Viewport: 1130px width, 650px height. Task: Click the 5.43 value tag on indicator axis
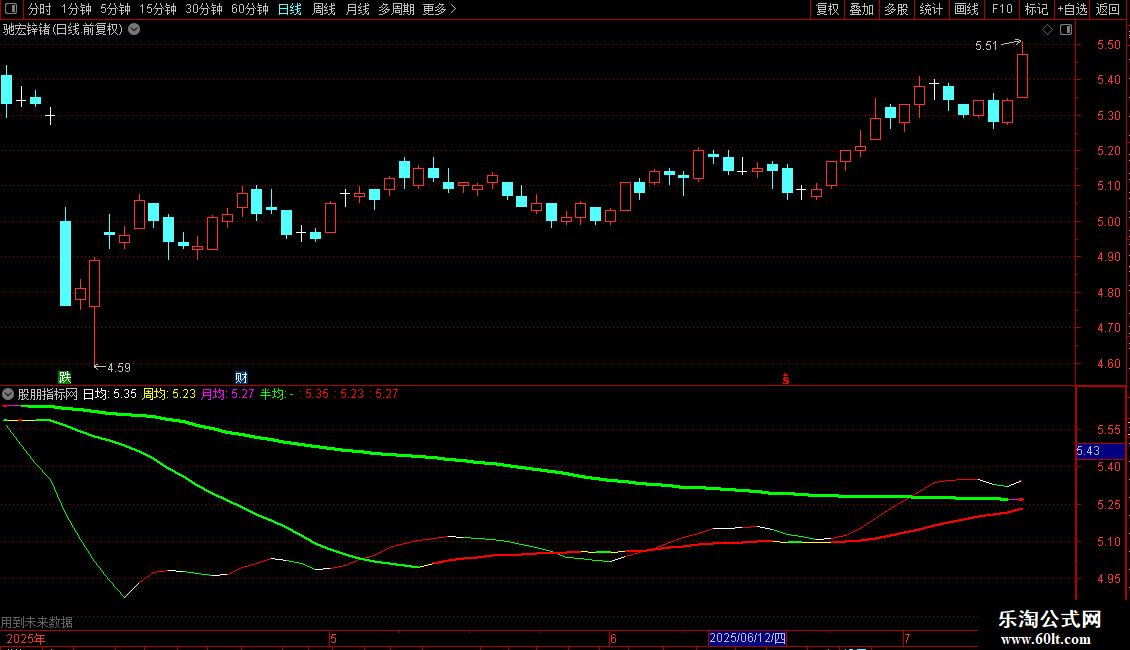point(1100,451)
